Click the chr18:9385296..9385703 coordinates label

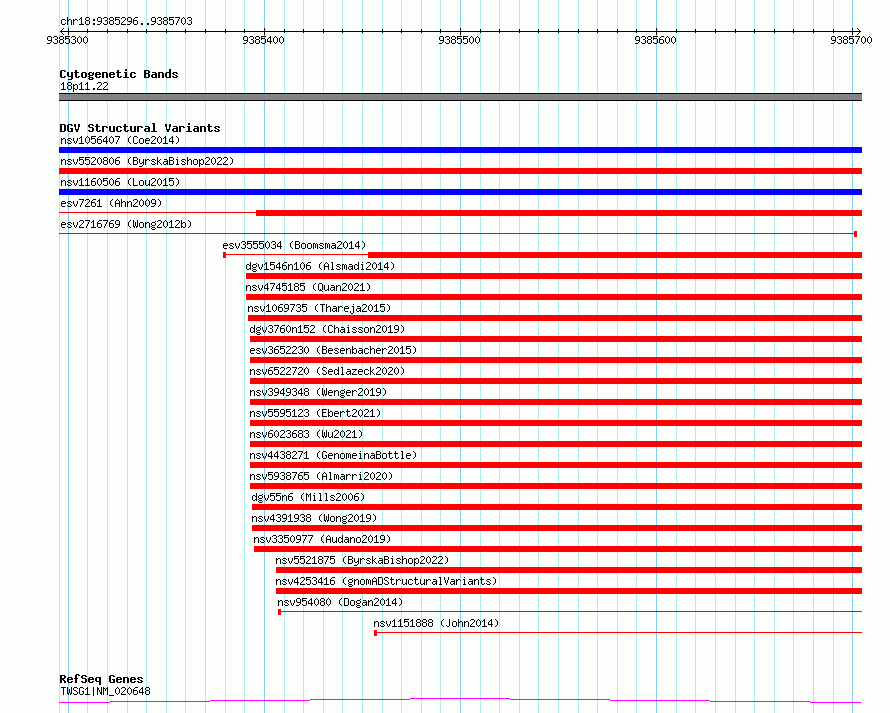coord(126,22)
